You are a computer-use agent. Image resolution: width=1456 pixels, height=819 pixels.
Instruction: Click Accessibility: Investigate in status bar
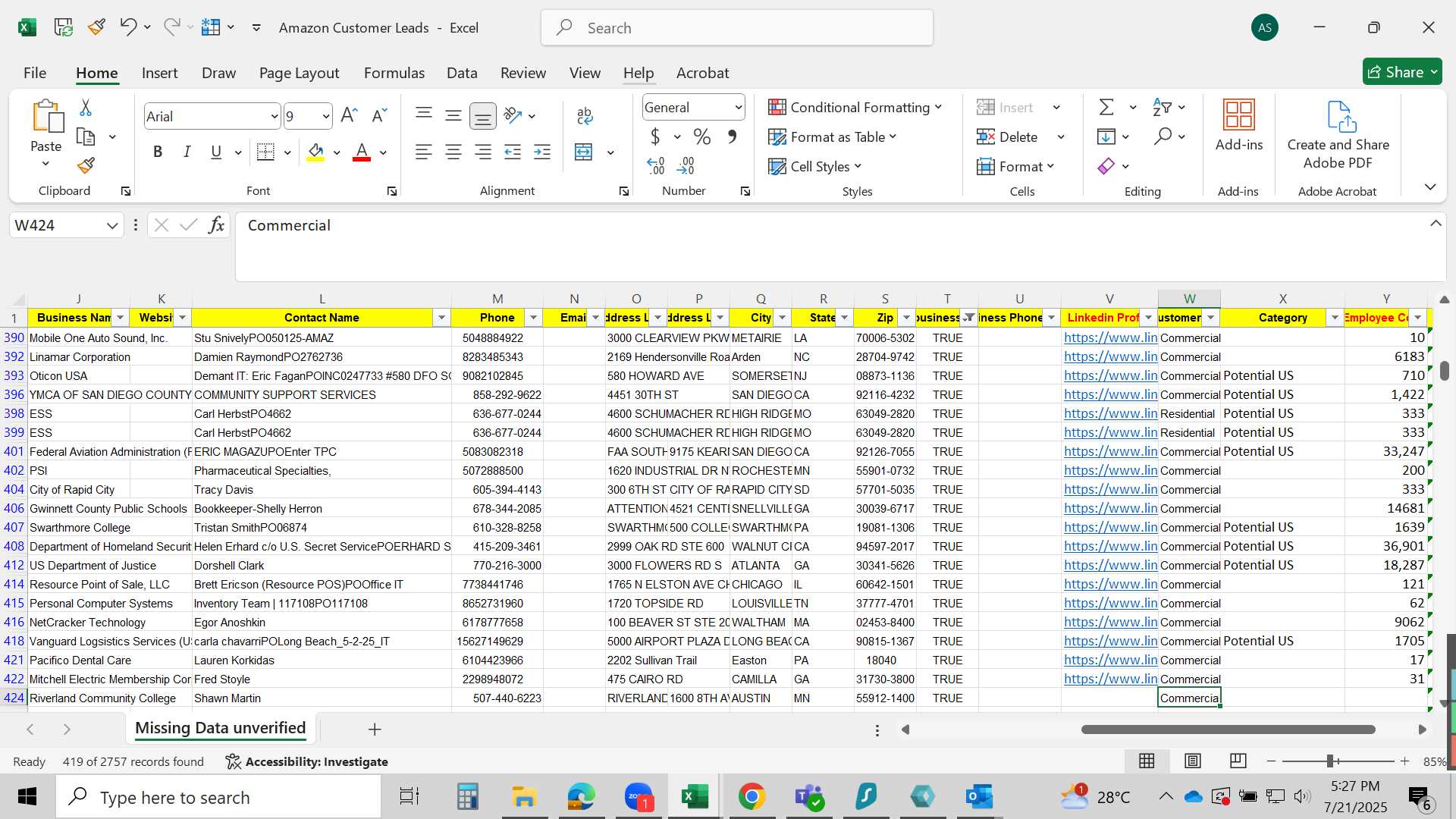[307, 761]
